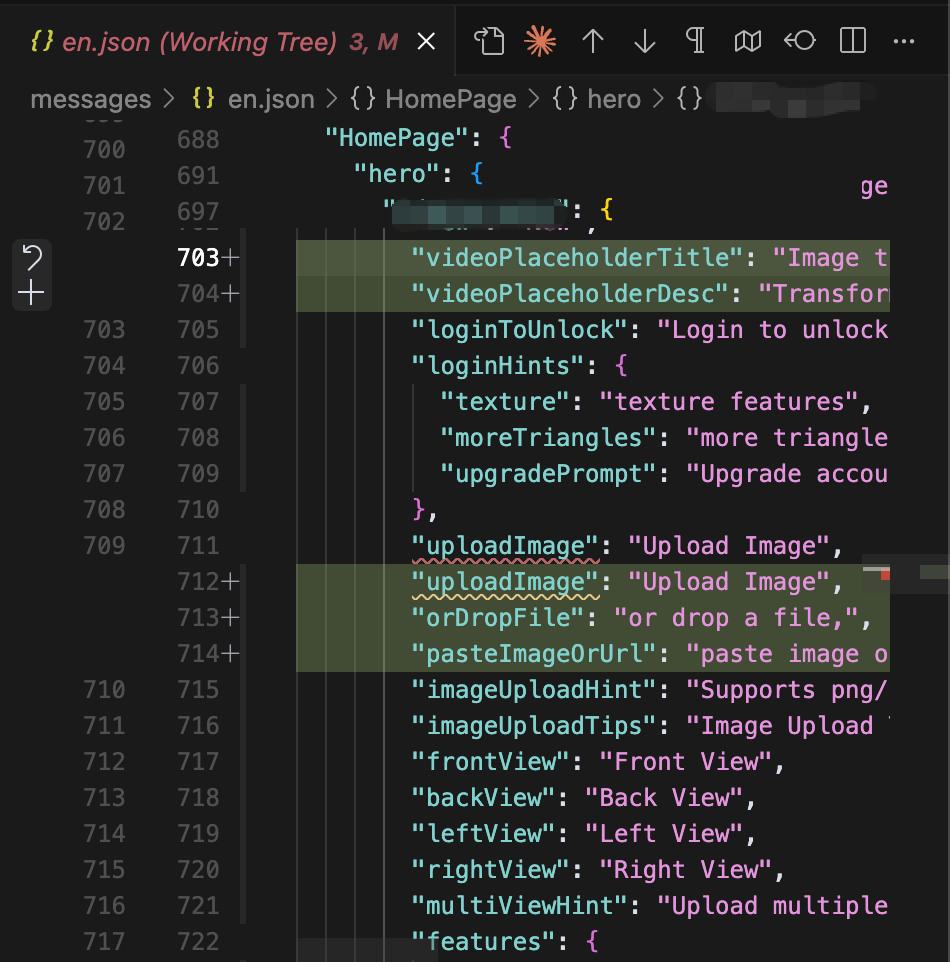Open the HomePage breadcrumb symbol
This screenshot has width=950, height=962.
tap(451, 99)
